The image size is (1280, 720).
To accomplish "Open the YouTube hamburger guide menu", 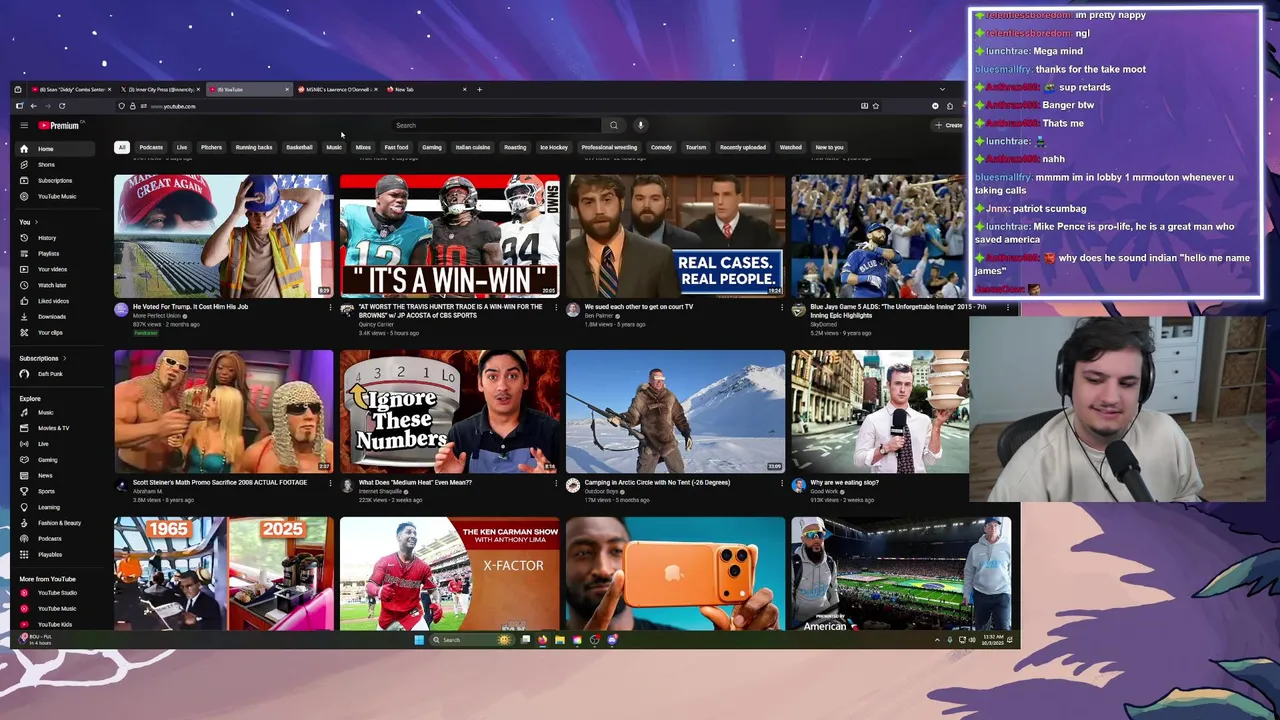I will click(23, 125).
